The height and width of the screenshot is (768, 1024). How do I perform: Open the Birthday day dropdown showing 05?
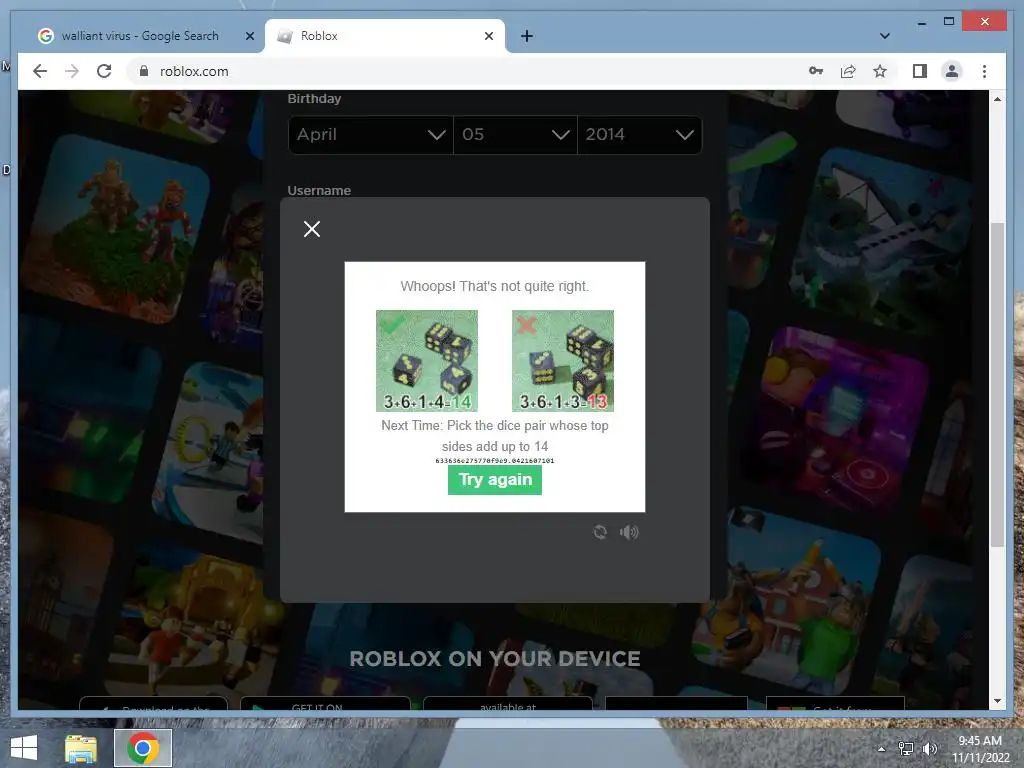tap(515, 135)
